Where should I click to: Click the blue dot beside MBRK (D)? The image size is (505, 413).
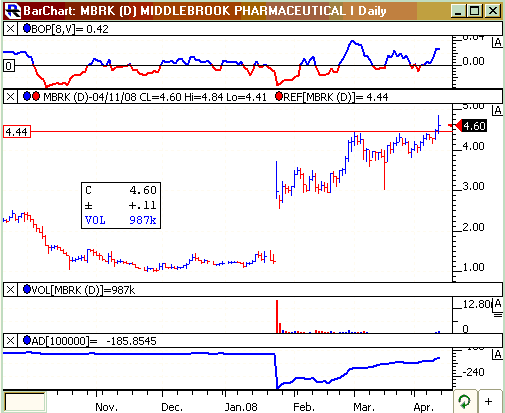pos(27,97)
